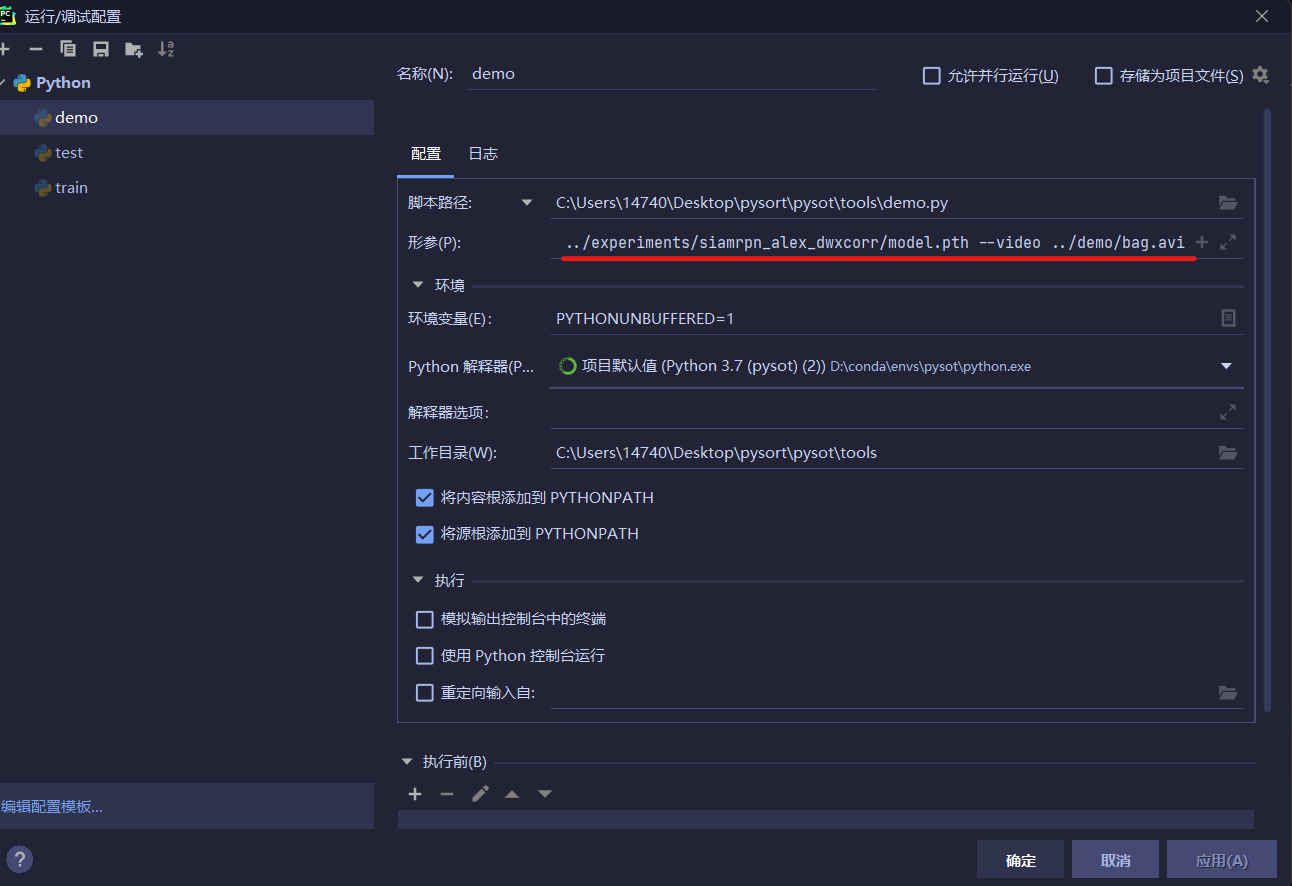Open settings gear next to store as project file

pyautogui.click(x=1260, y=75)
